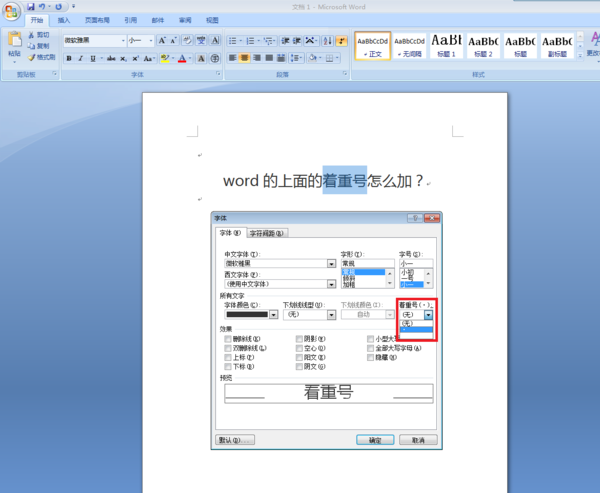
Task: Click the 取消 button in Font dialog
Action: (418, 439)
